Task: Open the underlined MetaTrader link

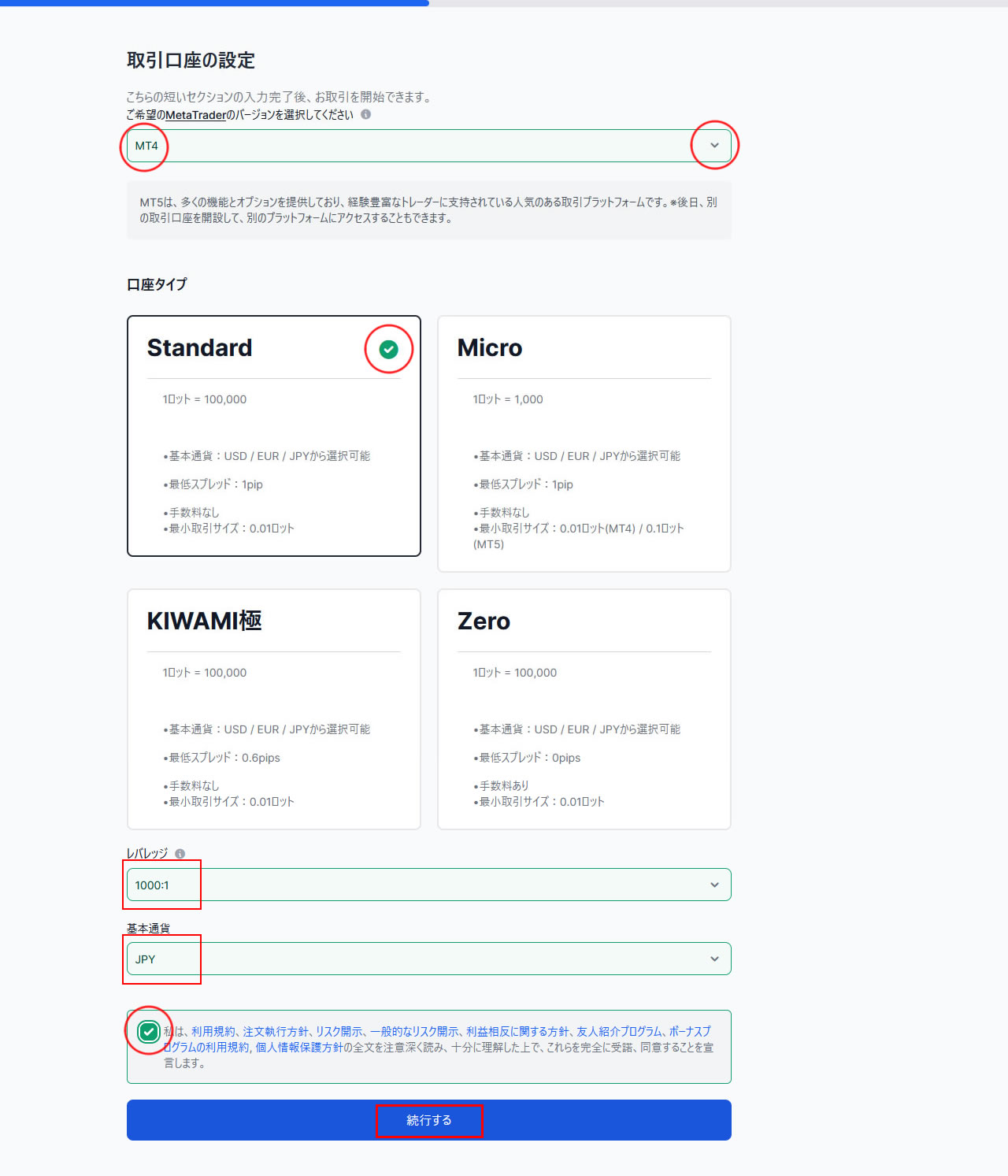Action: pyautogui.click(x=195, y=115)
